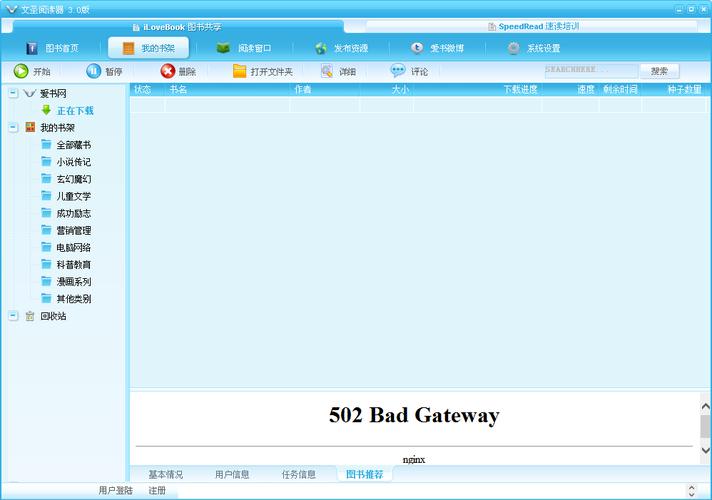Click the recycle bin icon beside 回收站
The height and width of the screenshot is (500, 712).
tap(30, 316)
